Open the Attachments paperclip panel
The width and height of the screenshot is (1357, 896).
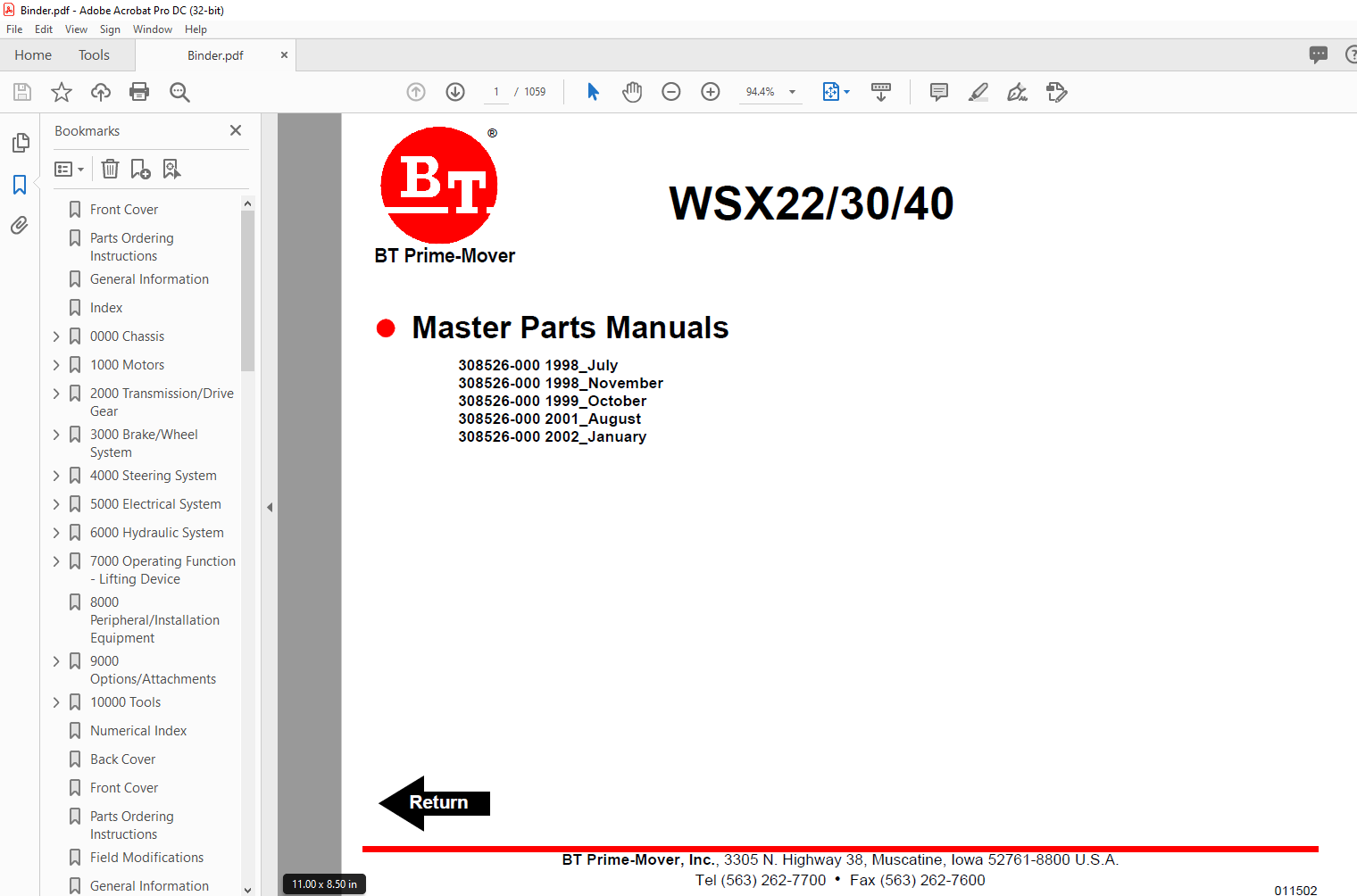20,226
